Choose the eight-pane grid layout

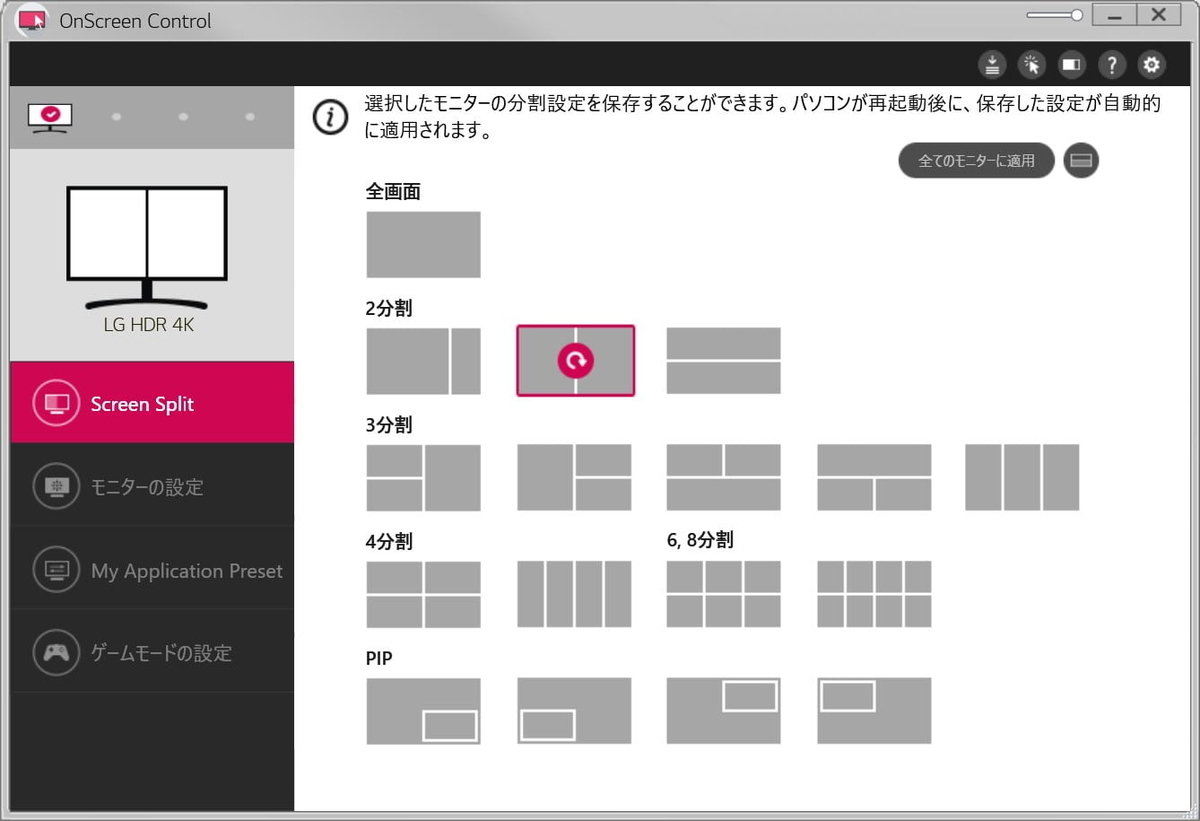tap(874, 594)
